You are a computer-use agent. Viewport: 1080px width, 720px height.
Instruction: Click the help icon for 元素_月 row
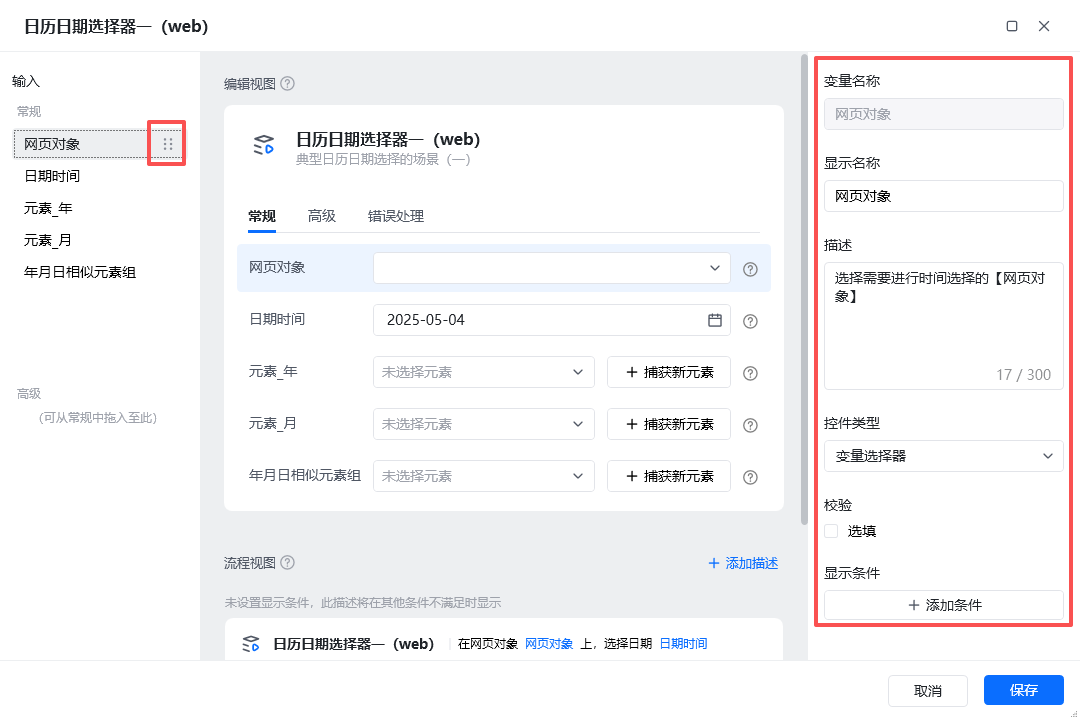[x=750, y=425]
